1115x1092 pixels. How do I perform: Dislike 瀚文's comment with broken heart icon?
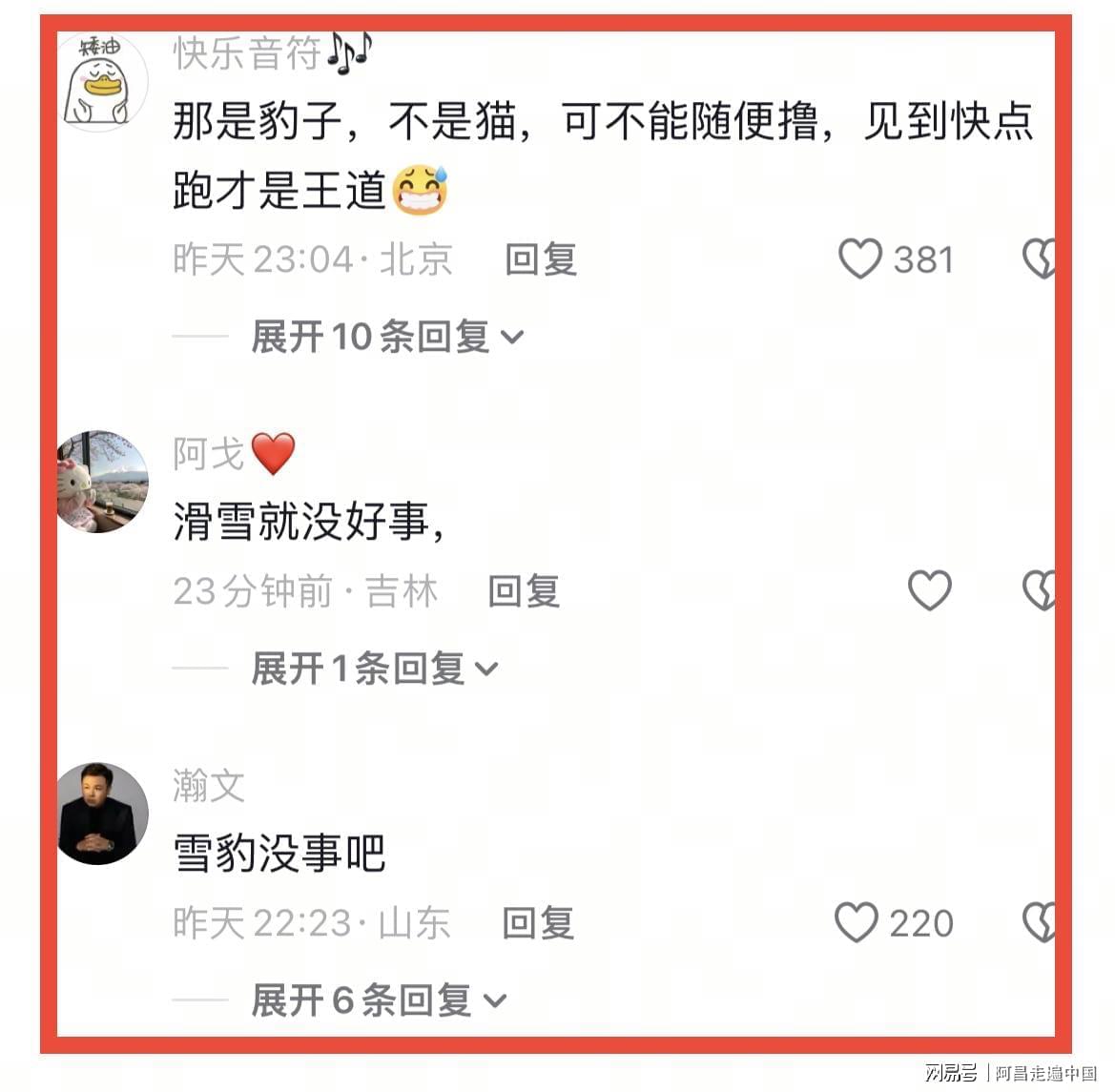[x=1039, y=922]
